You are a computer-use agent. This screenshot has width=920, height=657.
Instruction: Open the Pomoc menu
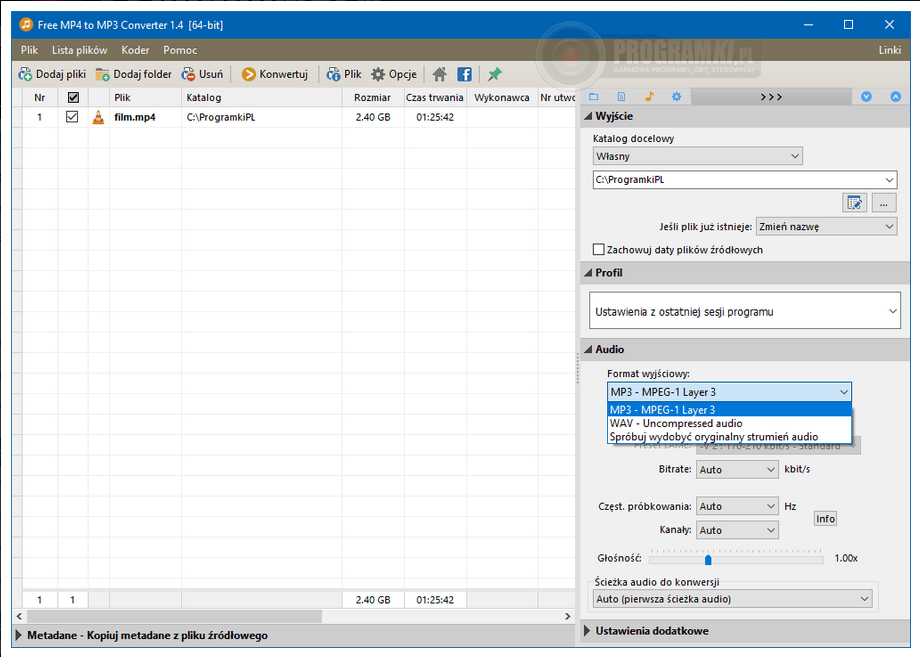click(180, 50)
